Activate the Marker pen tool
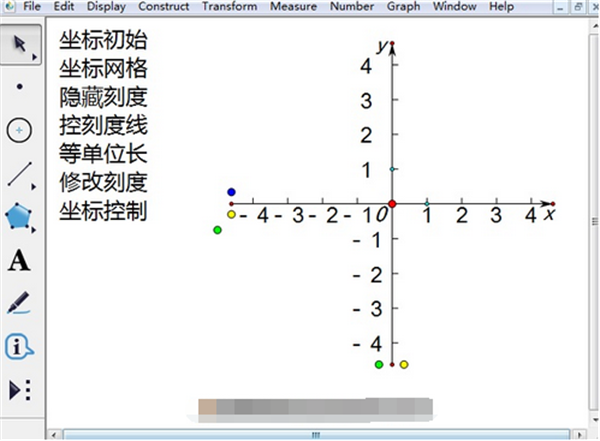 pyautogui.click(x=19, y=303)
